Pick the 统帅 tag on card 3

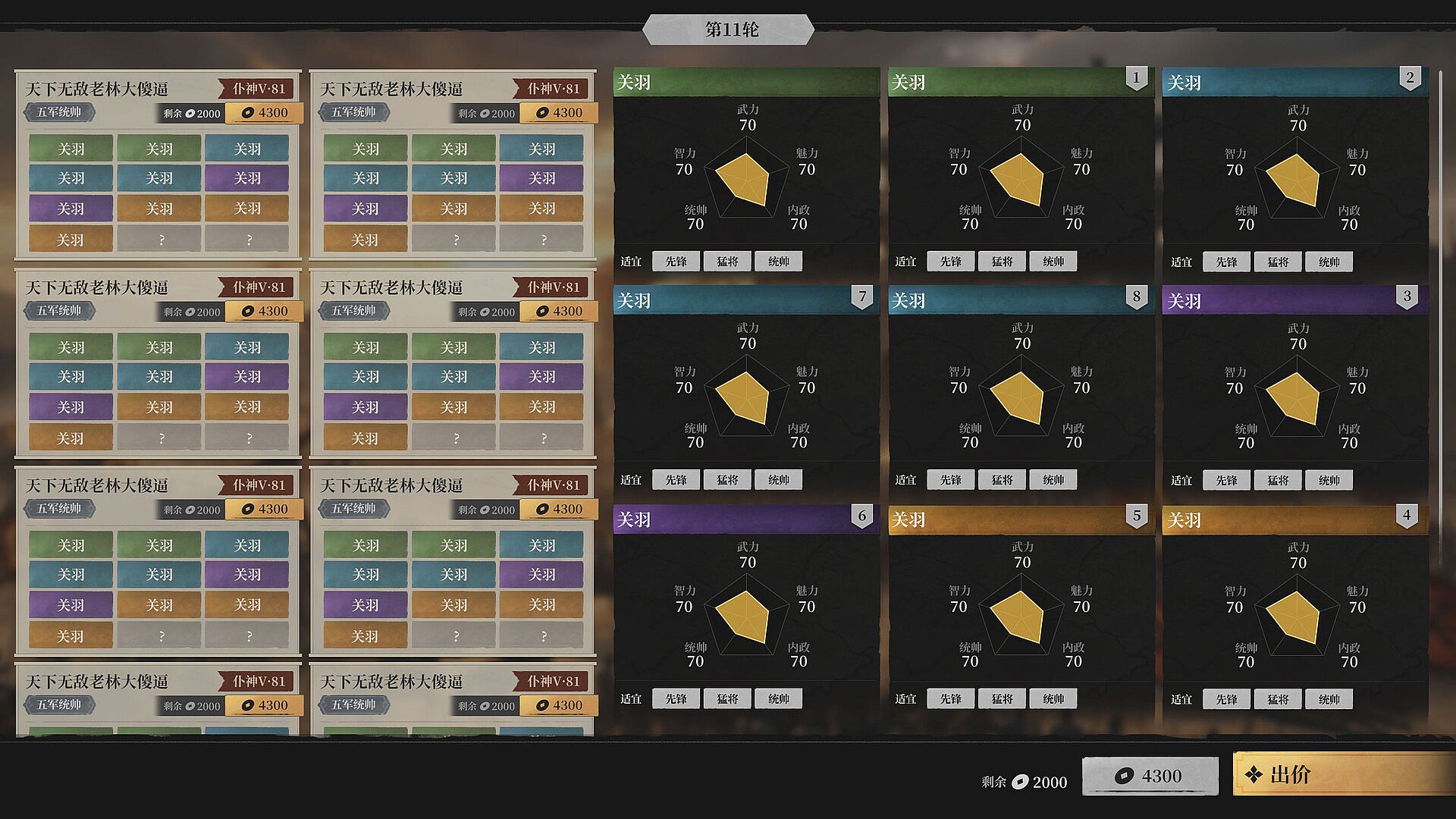coord(1329,480)
